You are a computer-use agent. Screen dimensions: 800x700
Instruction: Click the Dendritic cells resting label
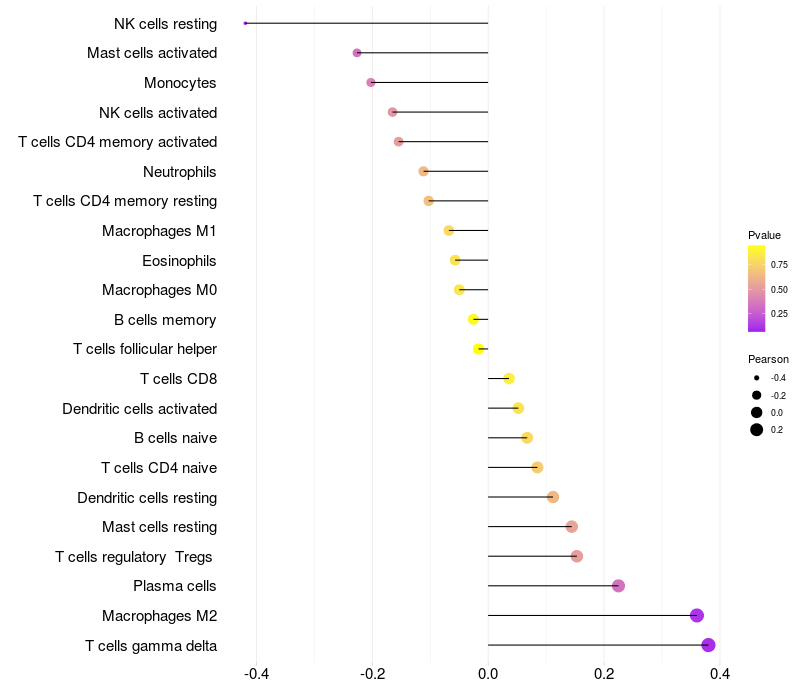[x=147, y=497]
